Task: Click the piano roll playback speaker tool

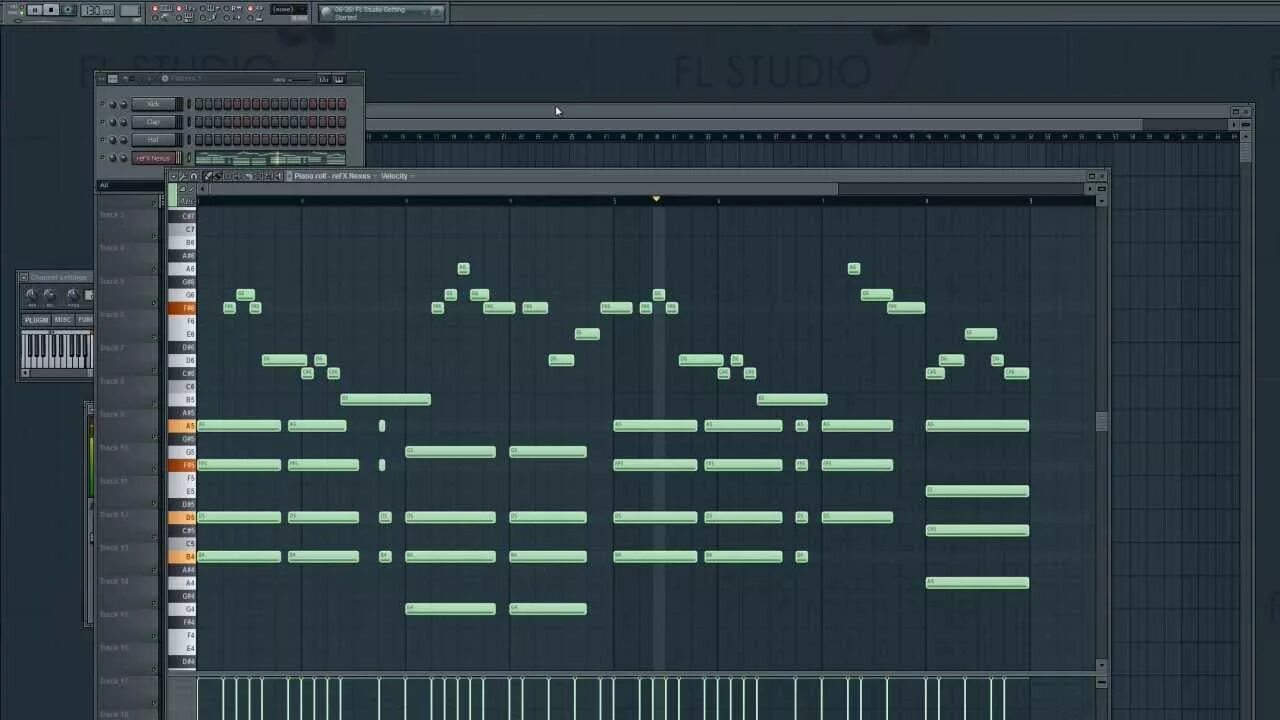Action: click(x=278, y=176)
